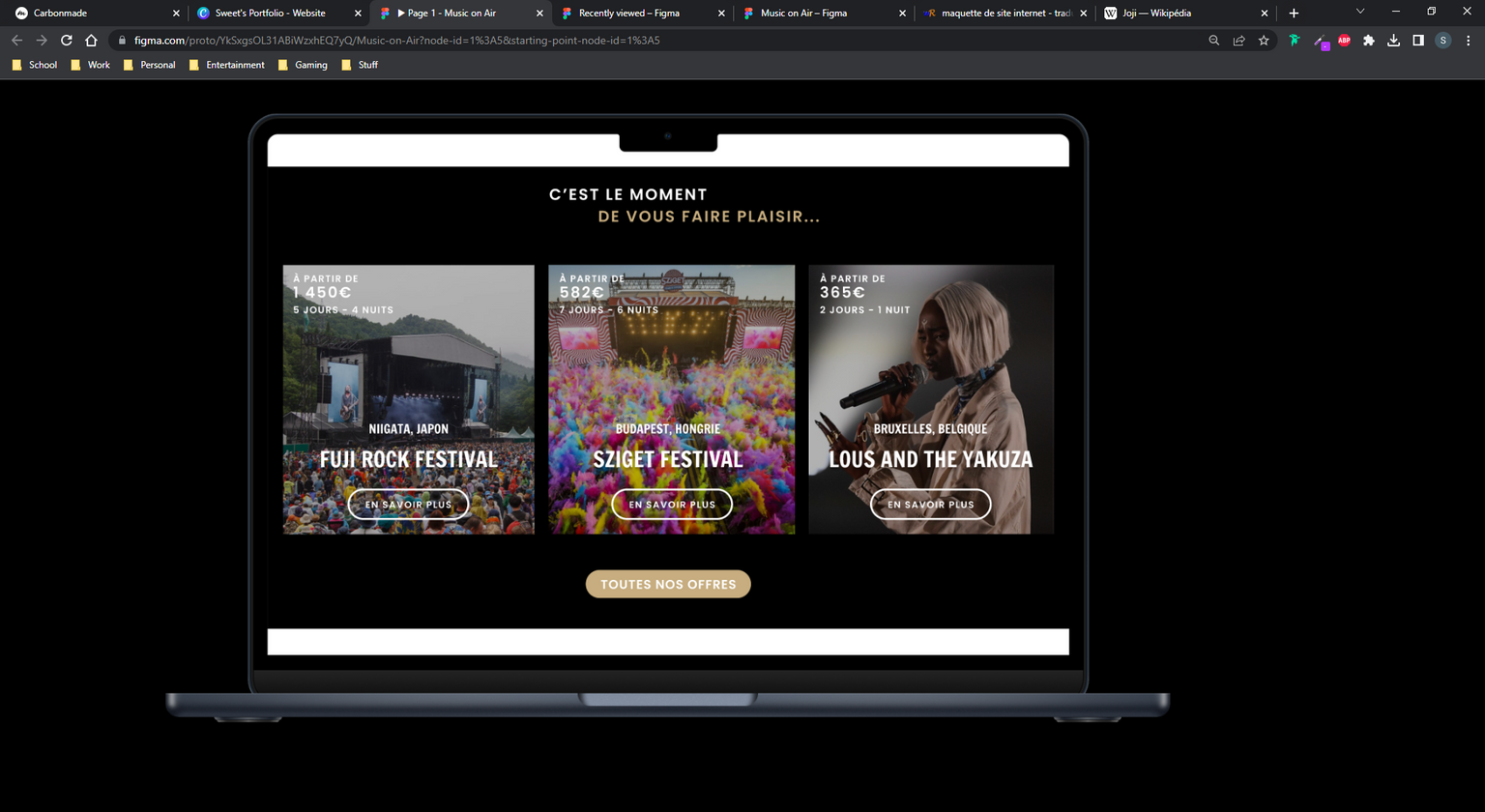This screenshot has width=1485, height=812.
Task: Close the Recently viewed – Figma tab
Action: point(721,14)
